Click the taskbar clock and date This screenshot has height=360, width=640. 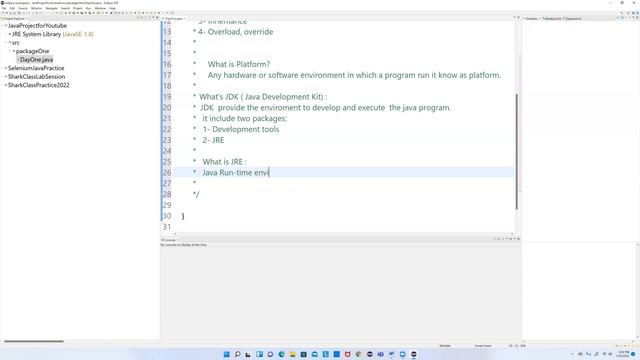pyautogui.click(x=623, y=354)
